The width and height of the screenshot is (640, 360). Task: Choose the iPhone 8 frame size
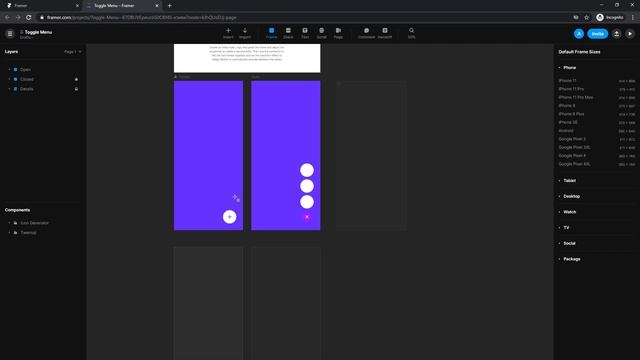(597, 106)
